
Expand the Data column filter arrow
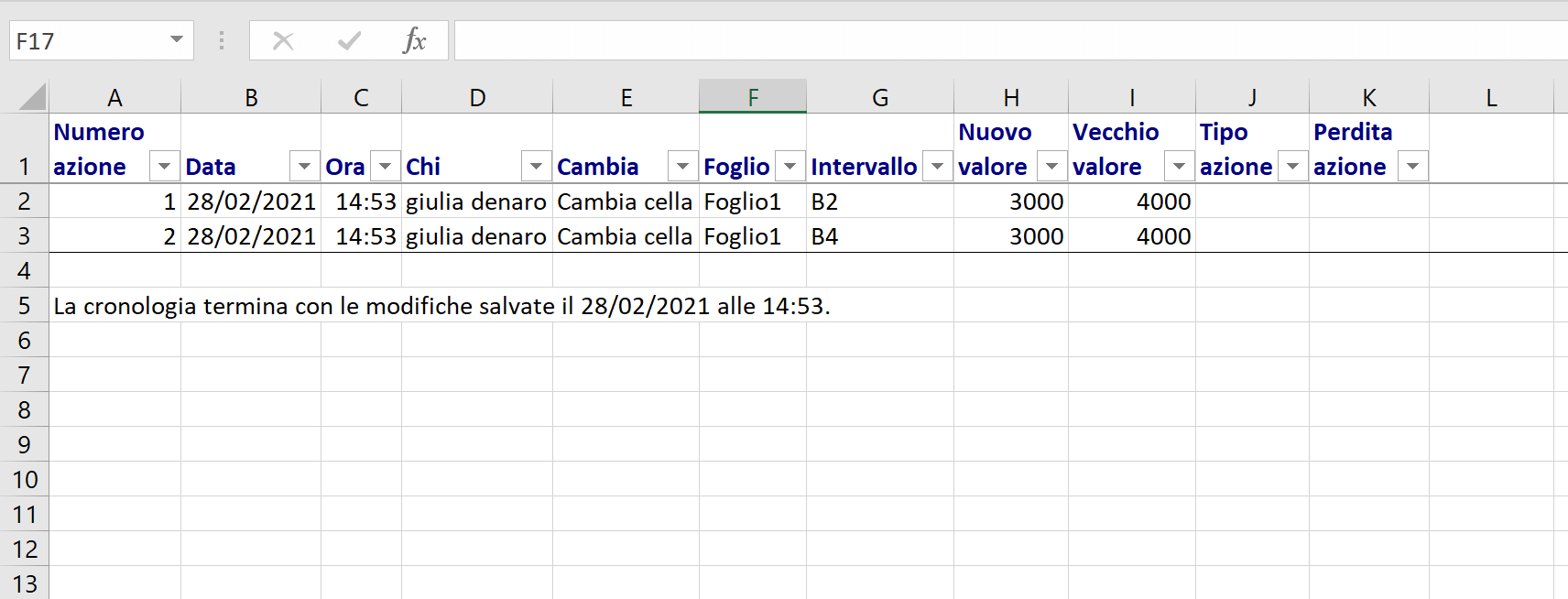tap(304, 166)
